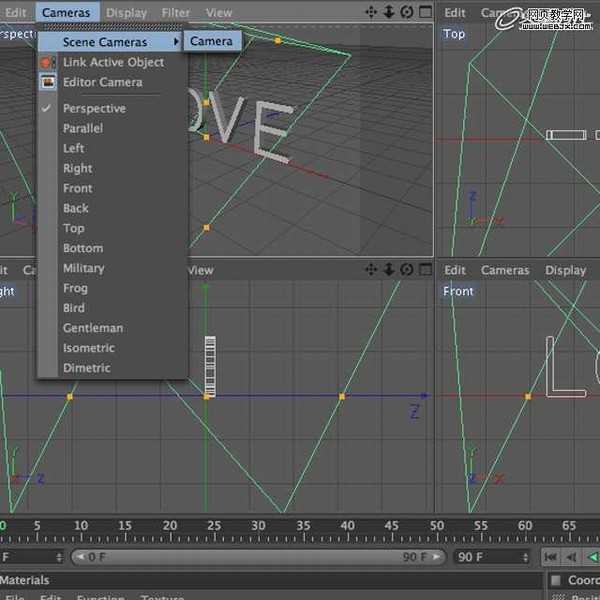
Task: Select the checked Perspective projection
Action: tap(94, 108)
